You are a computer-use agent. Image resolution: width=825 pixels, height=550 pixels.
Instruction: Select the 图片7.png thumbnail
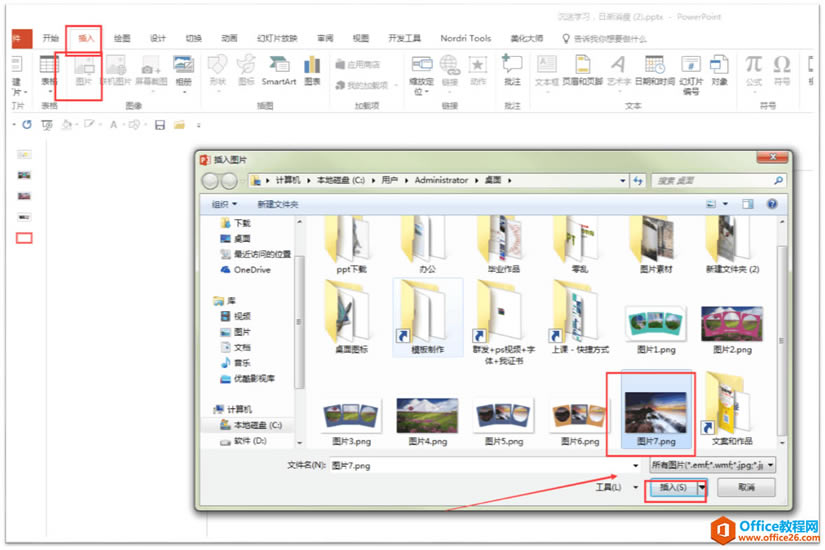pyautogui.click(x=656, y=412)
